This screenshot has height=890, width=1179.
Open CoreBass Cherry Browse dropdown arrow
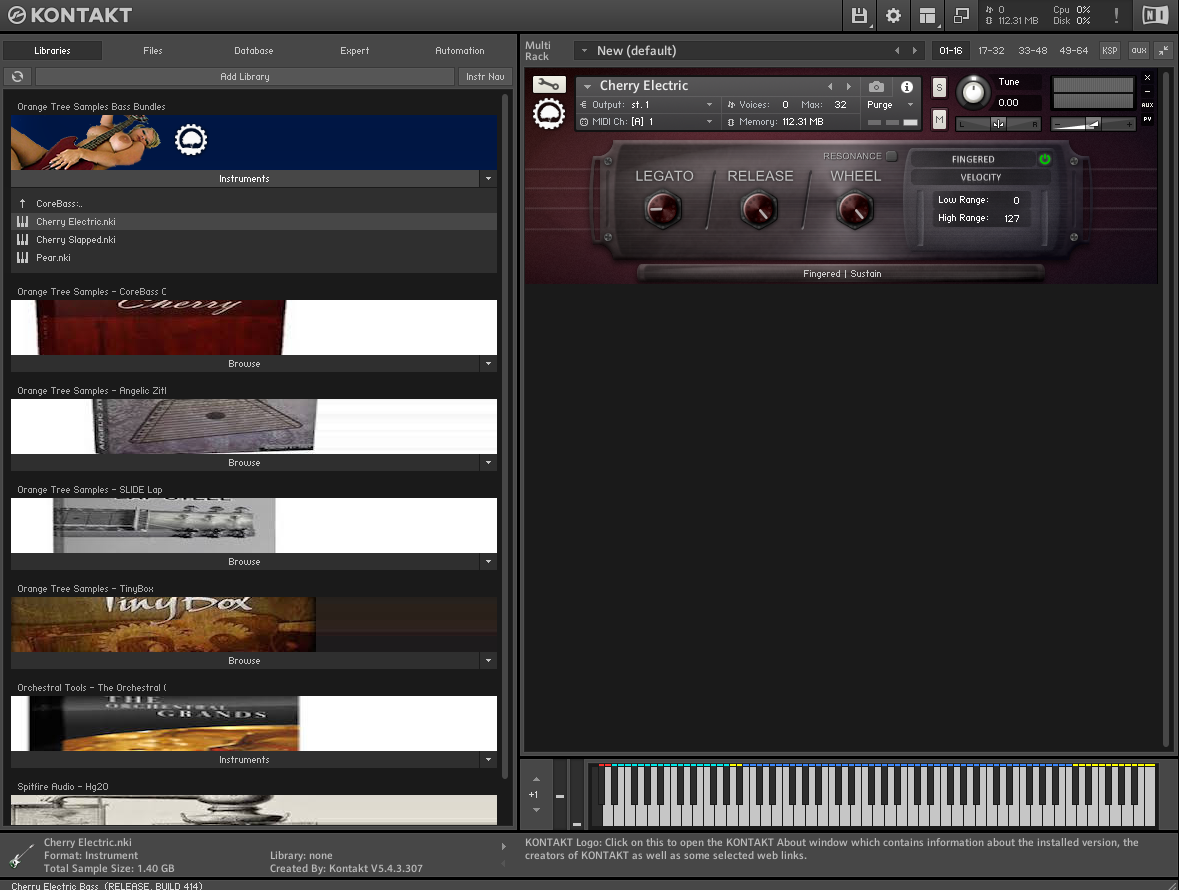tap(488, 364)
